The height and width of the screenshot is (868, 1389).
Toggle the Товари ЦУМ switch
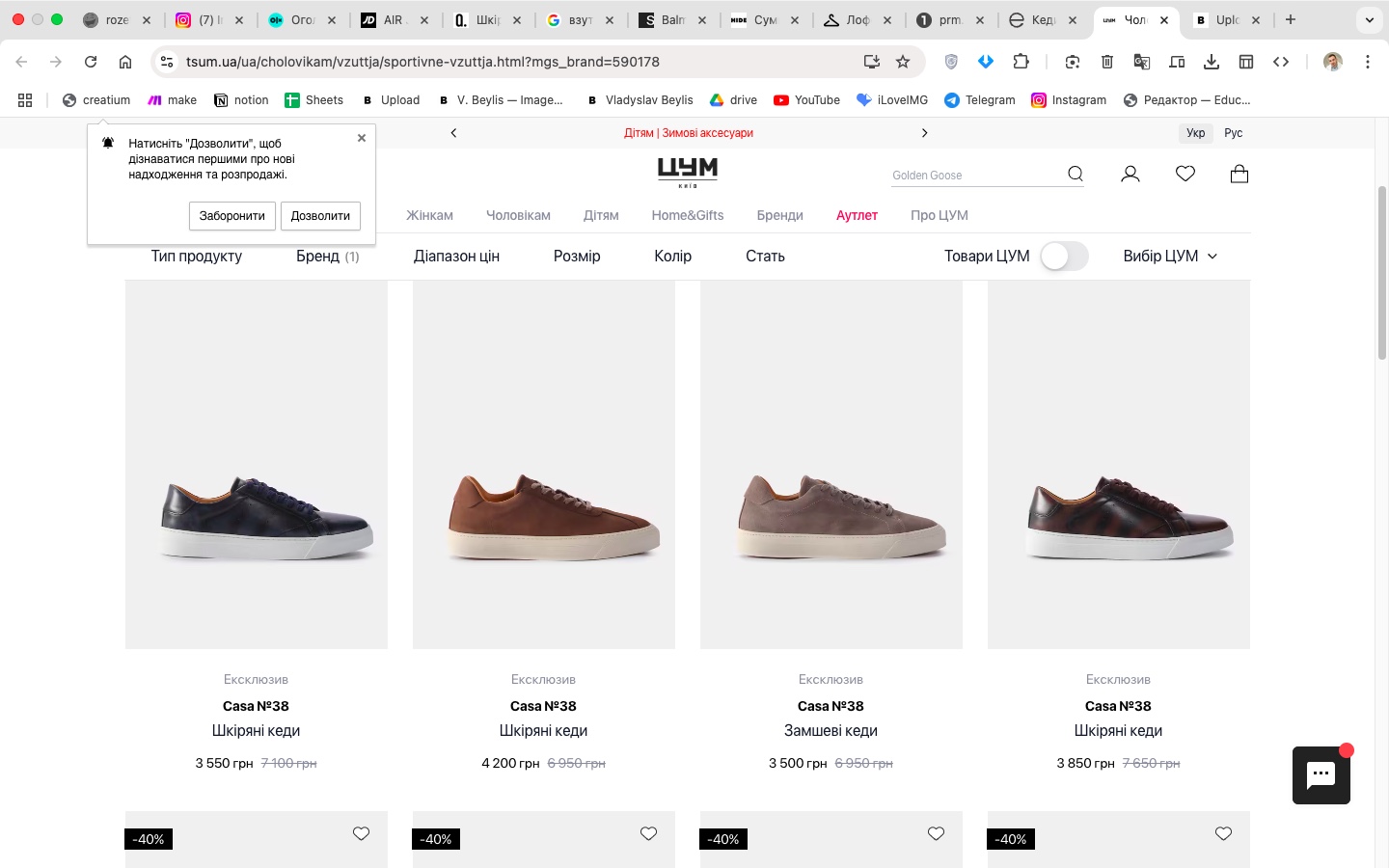pyautogui.click(x=1064, y=257)
